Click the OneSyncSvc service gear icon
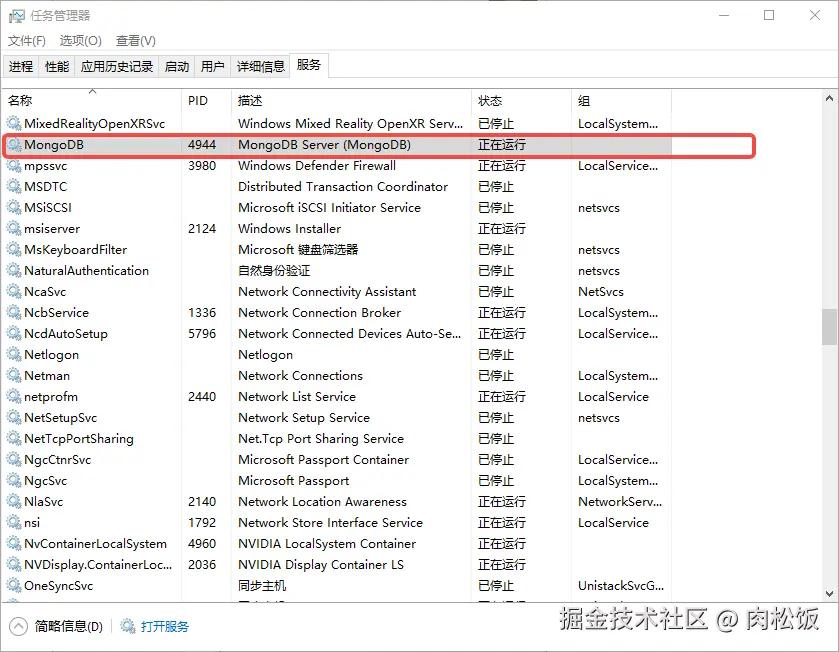 14,586
